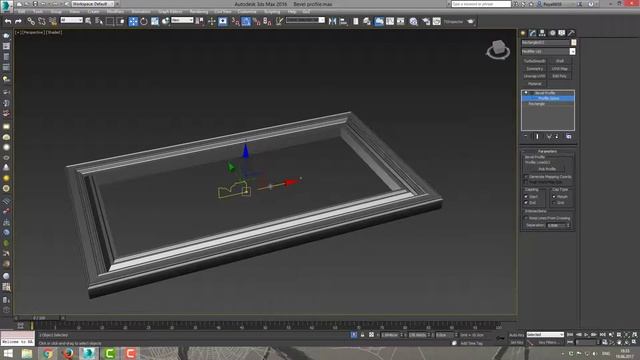The width and height of the screenshot is (640, 360).
Task: Select Profile Gizmo in modifier stack
Action: [548, 98]
